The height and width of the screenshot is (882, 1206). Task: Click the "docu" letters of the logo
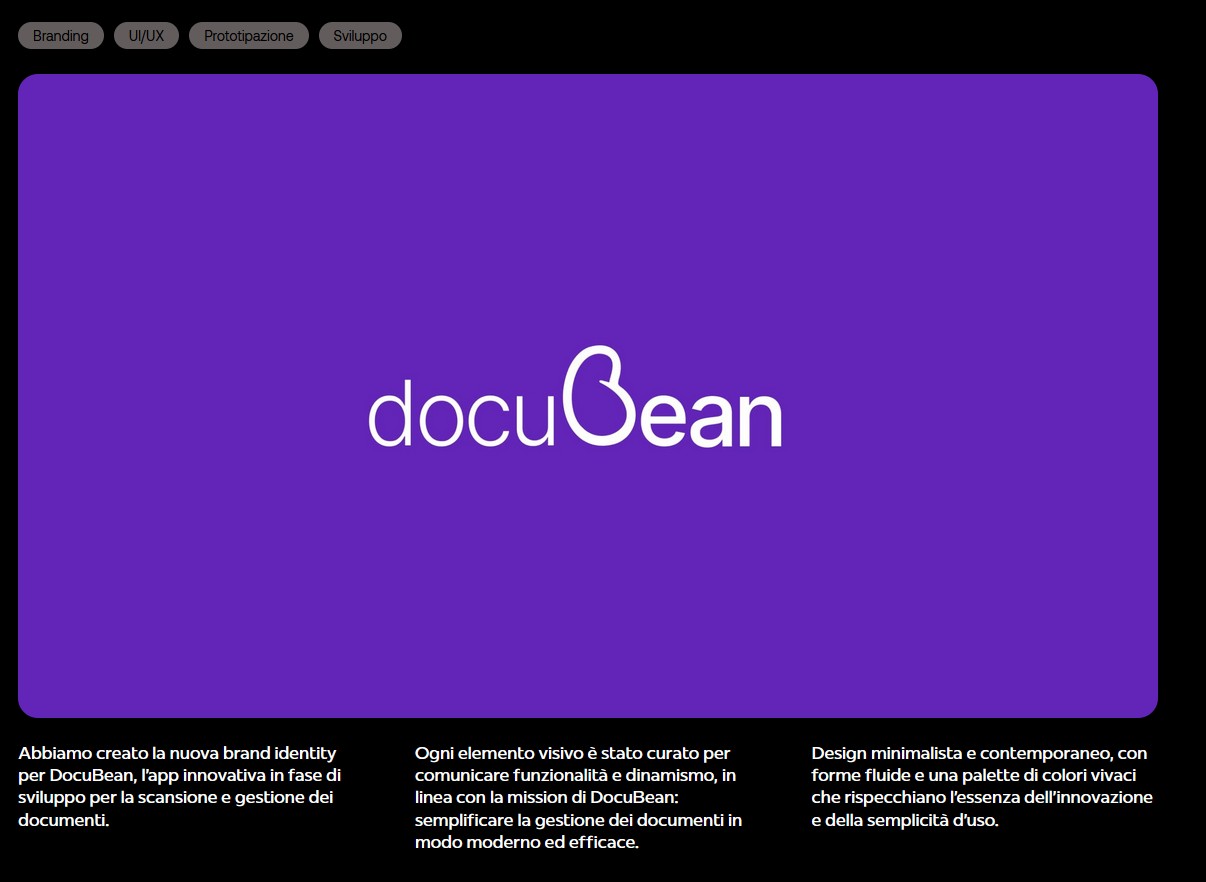tap(460, 412)
